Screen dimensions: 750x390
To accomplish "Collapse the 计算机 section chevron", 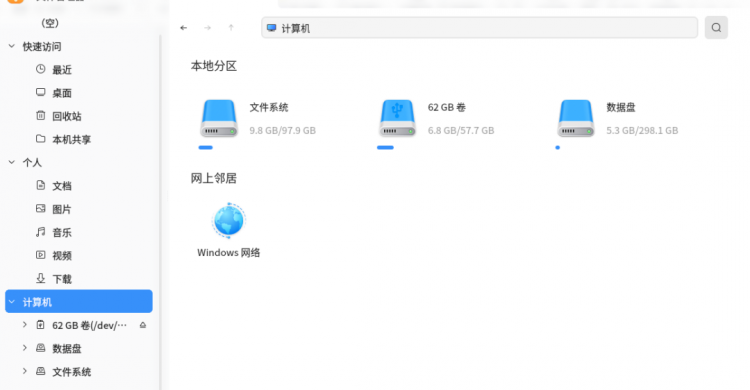I will click(x=12, y=301).
